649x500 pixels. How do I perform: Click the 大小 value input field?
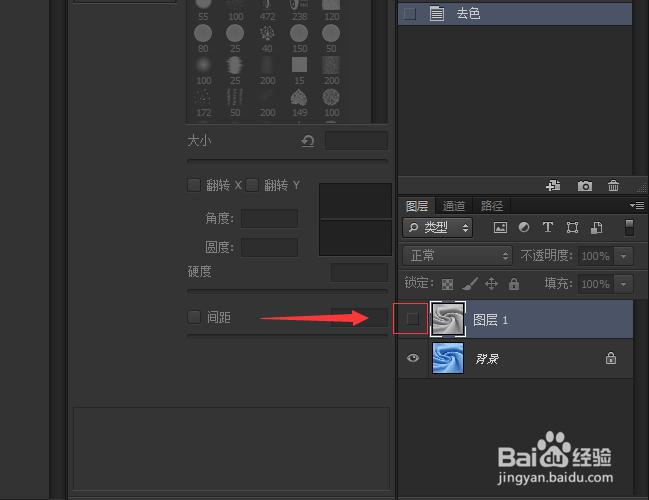(356, 141)
